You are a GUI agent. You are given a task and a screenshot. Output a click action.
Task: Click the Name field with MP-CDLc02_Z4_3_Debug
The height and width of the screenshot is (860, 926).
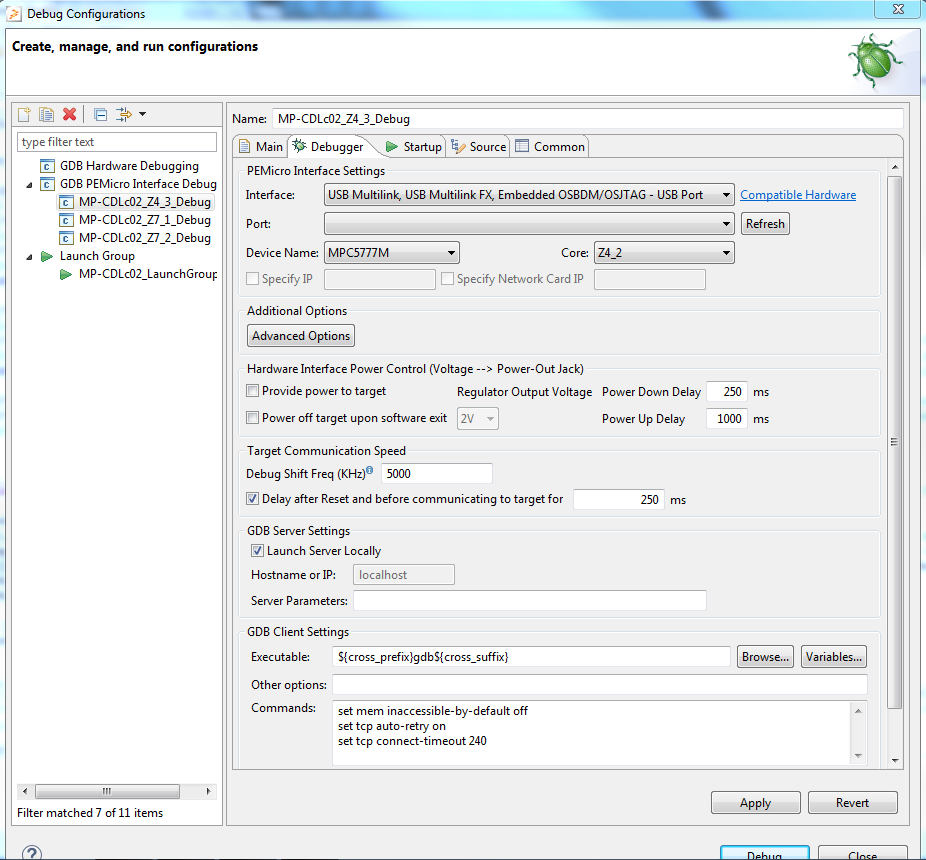pyautogui.click(x=588, y=119)
